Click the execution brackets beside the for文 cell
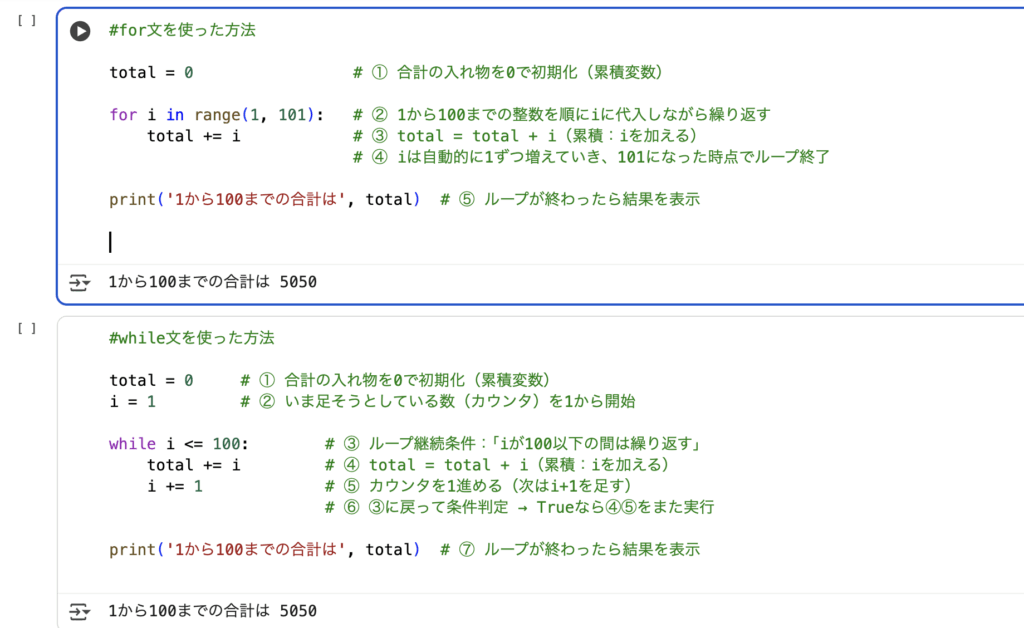This screenshot has height=628, width=1024. pos(27,21)
